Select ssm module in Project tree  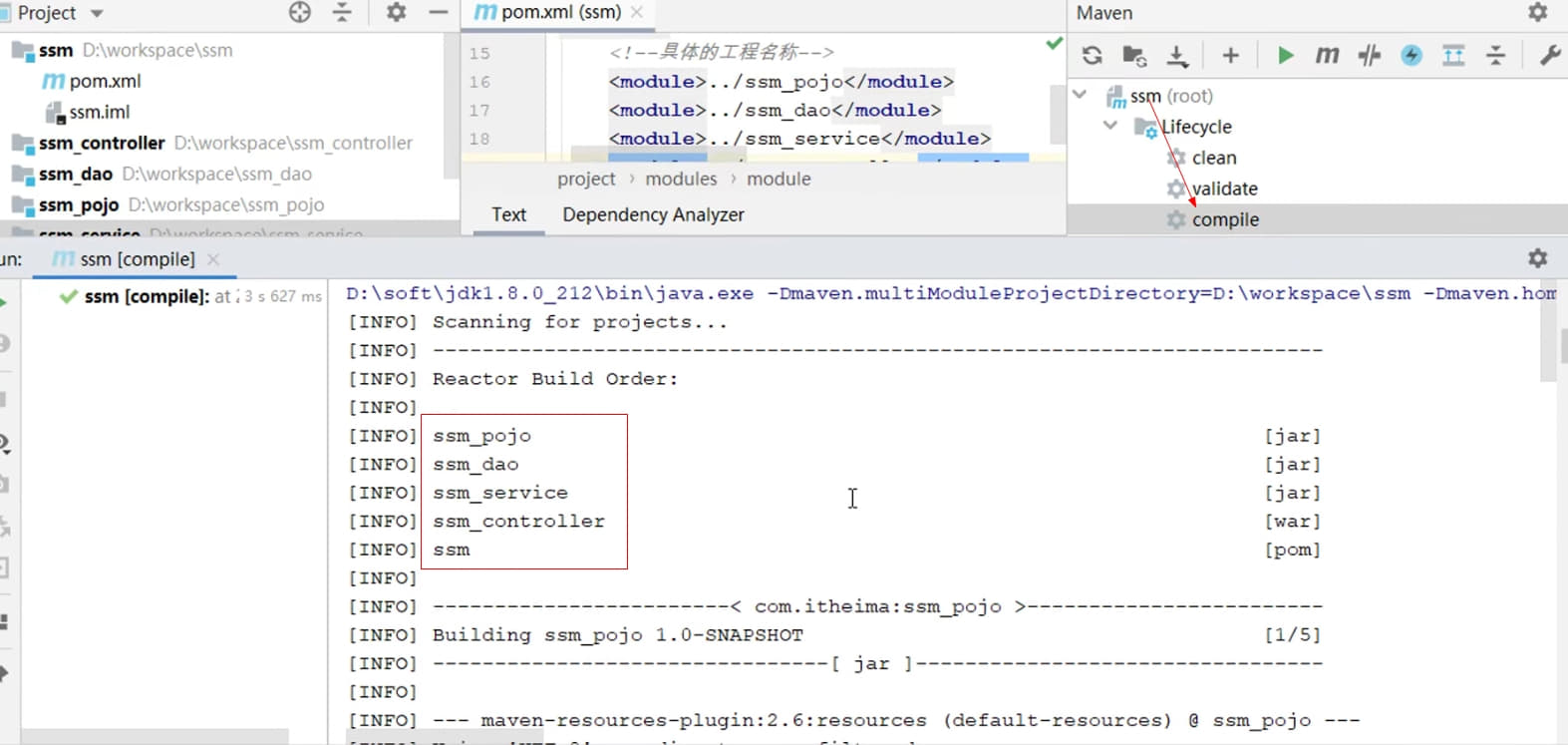coord(122,50)
